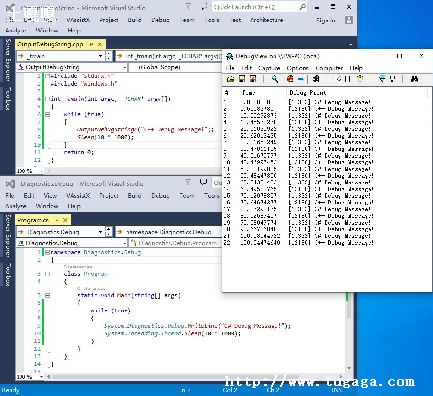Click the return 0; line in the C++ editor
The height and width of the screenshot is (396, 433).
(x=78, y=152)
